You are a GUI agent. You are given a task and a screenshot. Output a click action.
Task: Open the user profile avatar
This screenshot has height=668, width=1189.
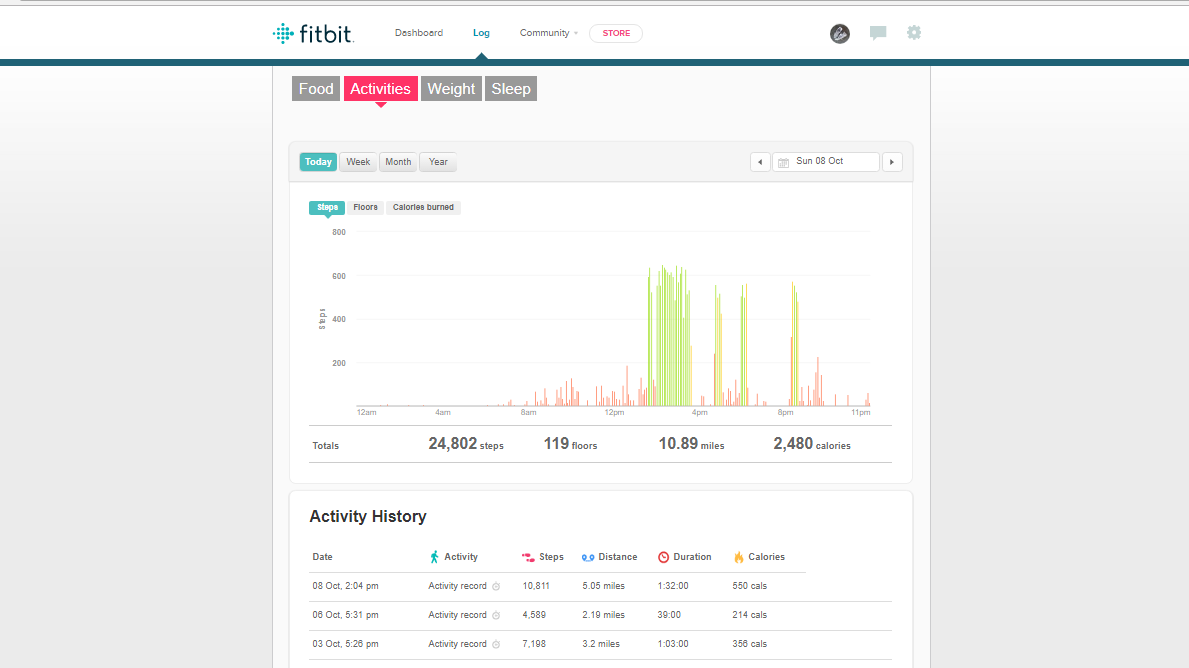coord(840,34)
